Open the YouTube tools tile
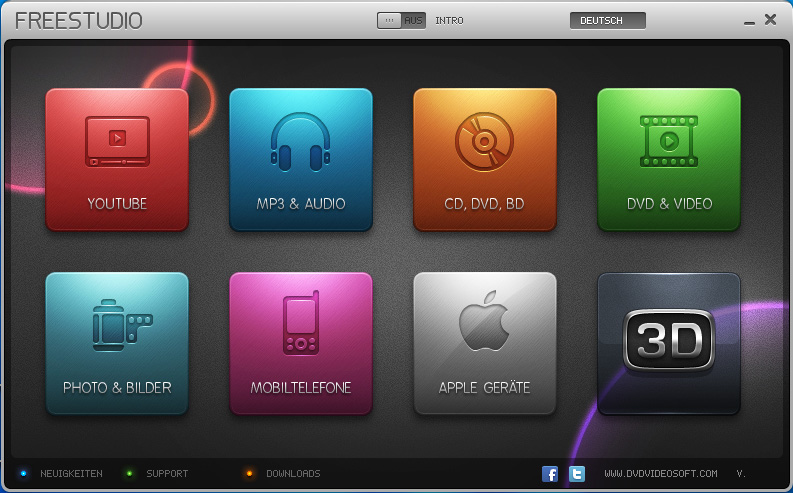793x493 pixels. (x=117, y=160)
